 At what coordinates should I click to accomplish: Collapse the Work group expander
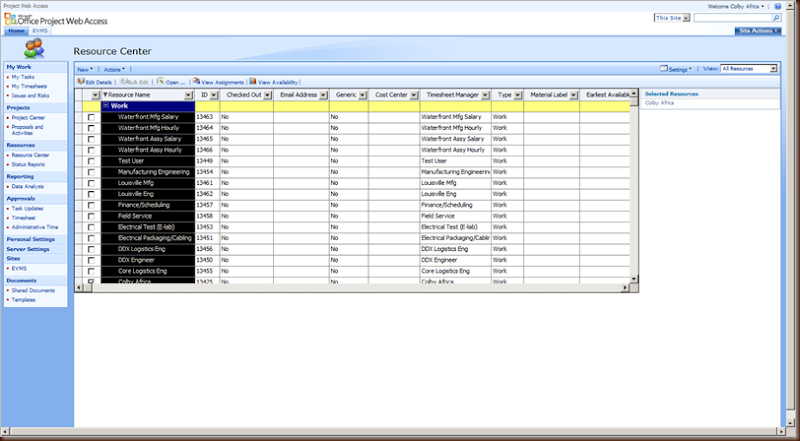(106, 106)
